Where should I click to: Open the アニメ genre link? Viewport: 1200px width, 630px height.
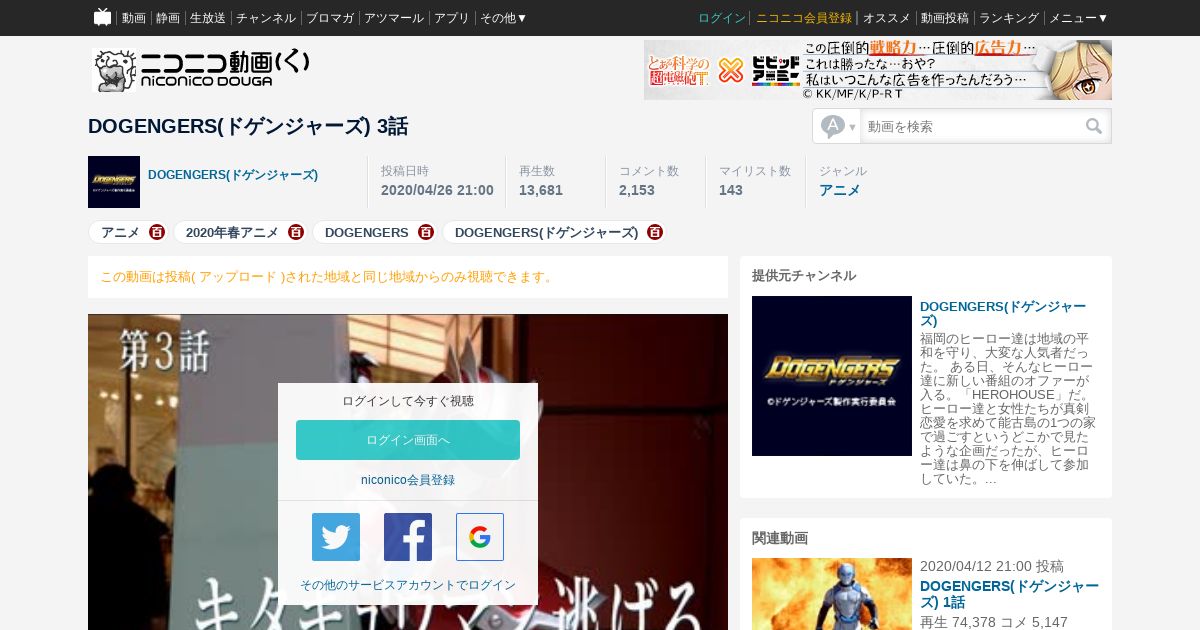(840, 190)
